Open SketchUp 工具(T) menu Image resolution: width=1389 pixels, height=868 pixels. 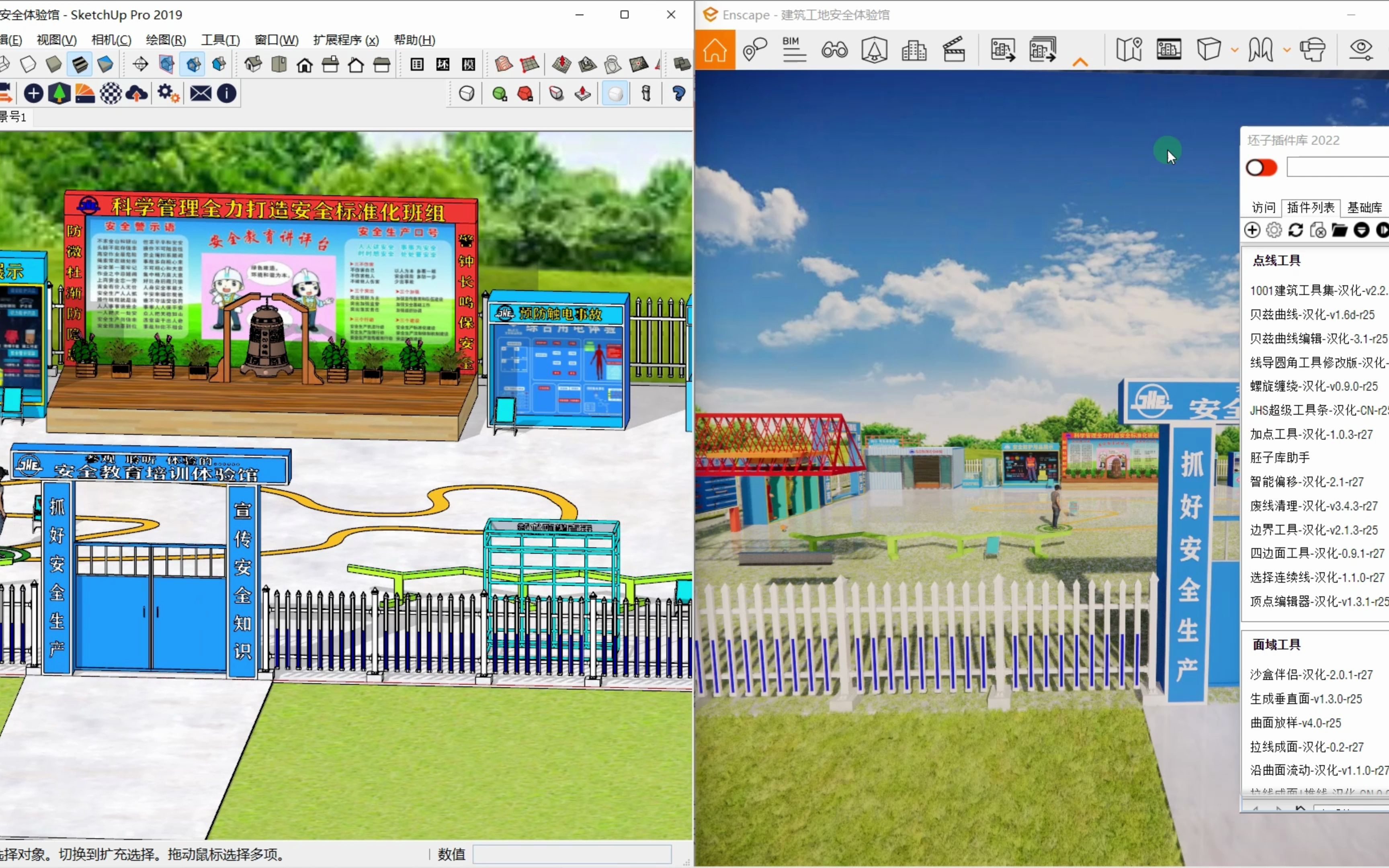tap(220, 40)
